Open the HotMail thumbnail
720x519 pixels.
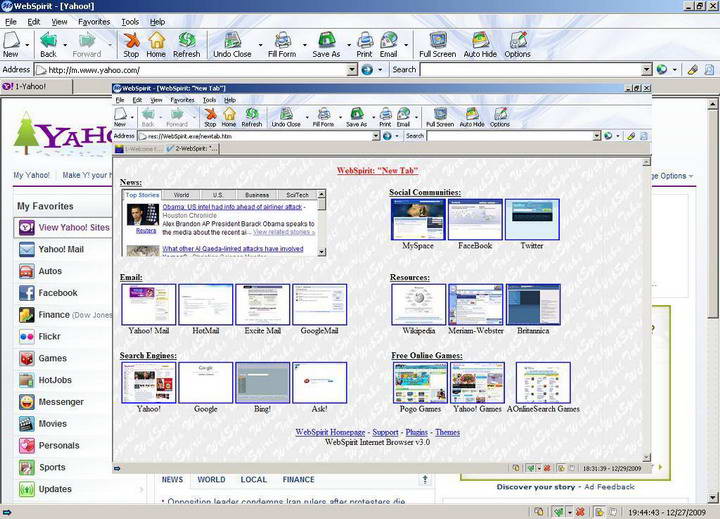click(206, 305)
